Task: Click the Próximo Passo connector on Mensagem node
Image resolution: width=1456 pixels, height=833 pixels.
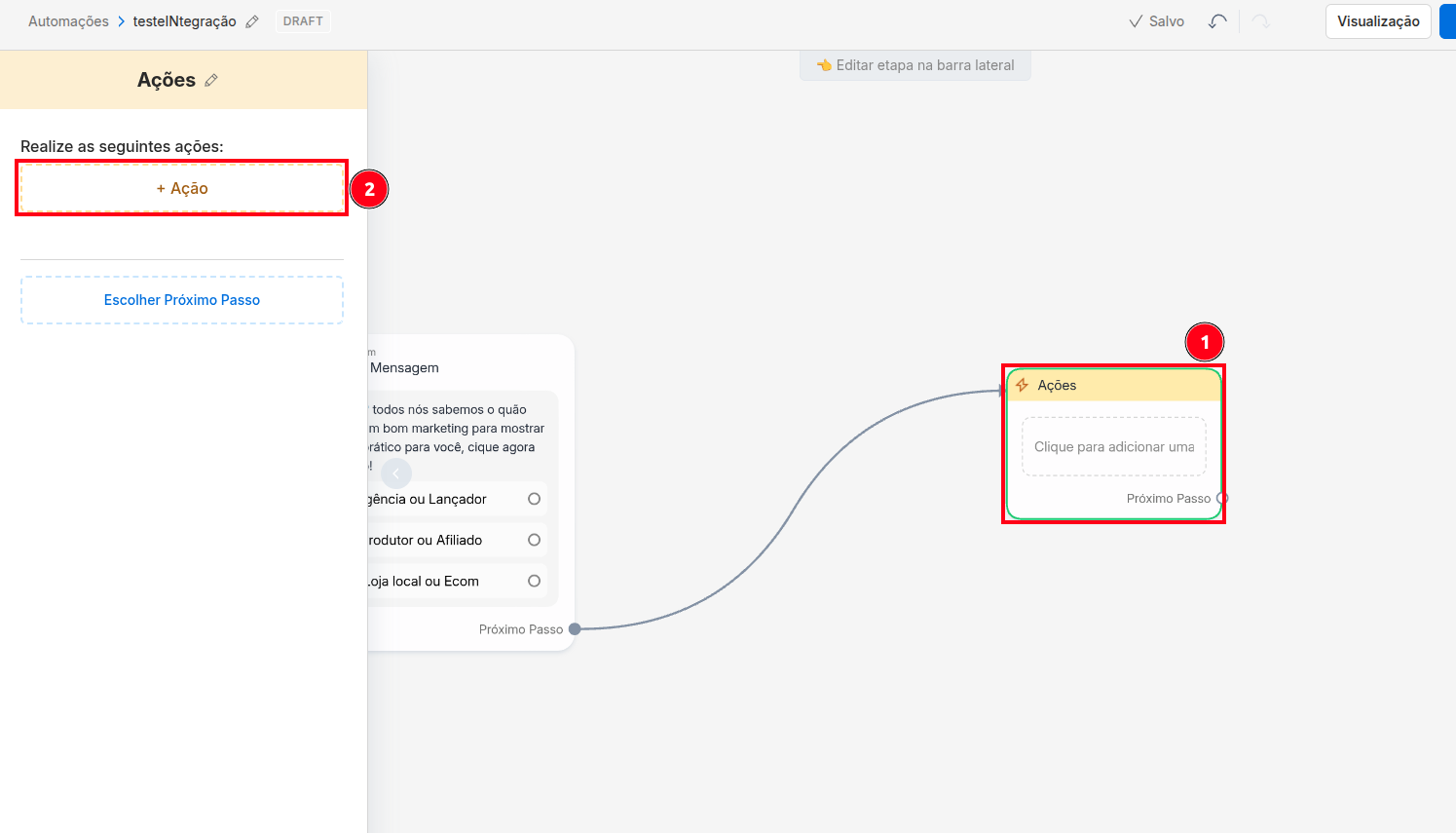Action: (575, 629)
